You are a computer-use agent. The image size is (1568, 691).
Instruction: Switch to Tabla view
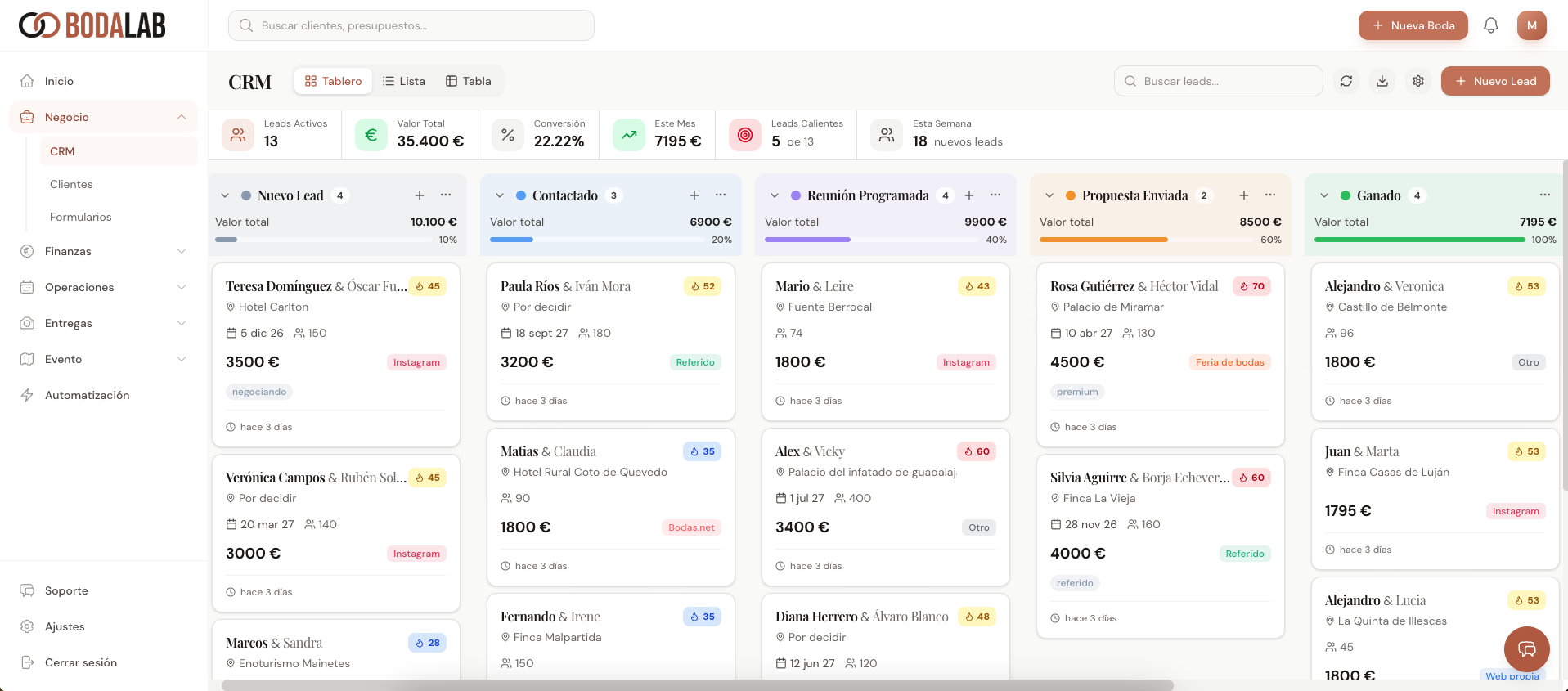(469, 81)
